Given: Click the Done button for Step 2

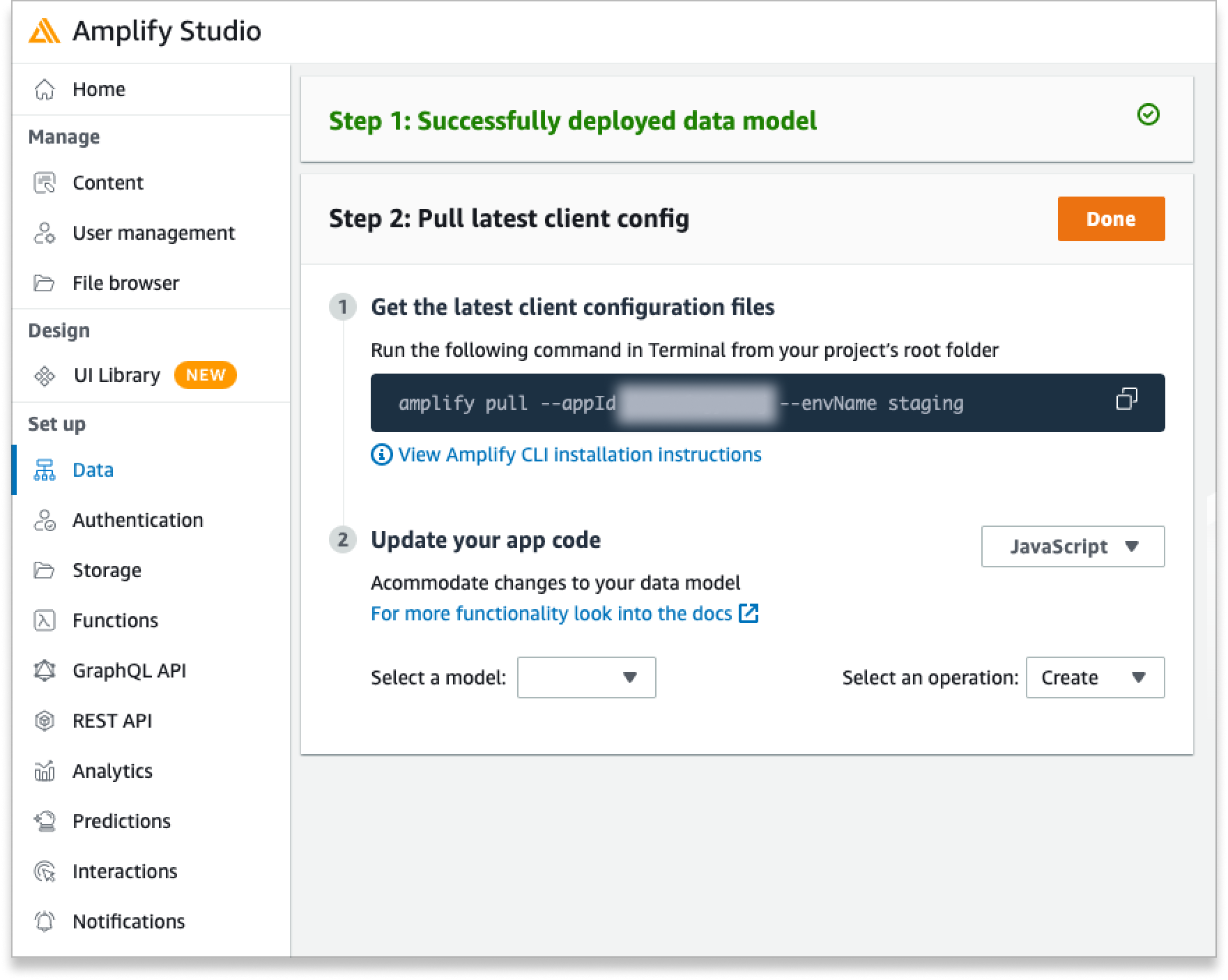Looking at the screenshot, I should pos(1110,218).
